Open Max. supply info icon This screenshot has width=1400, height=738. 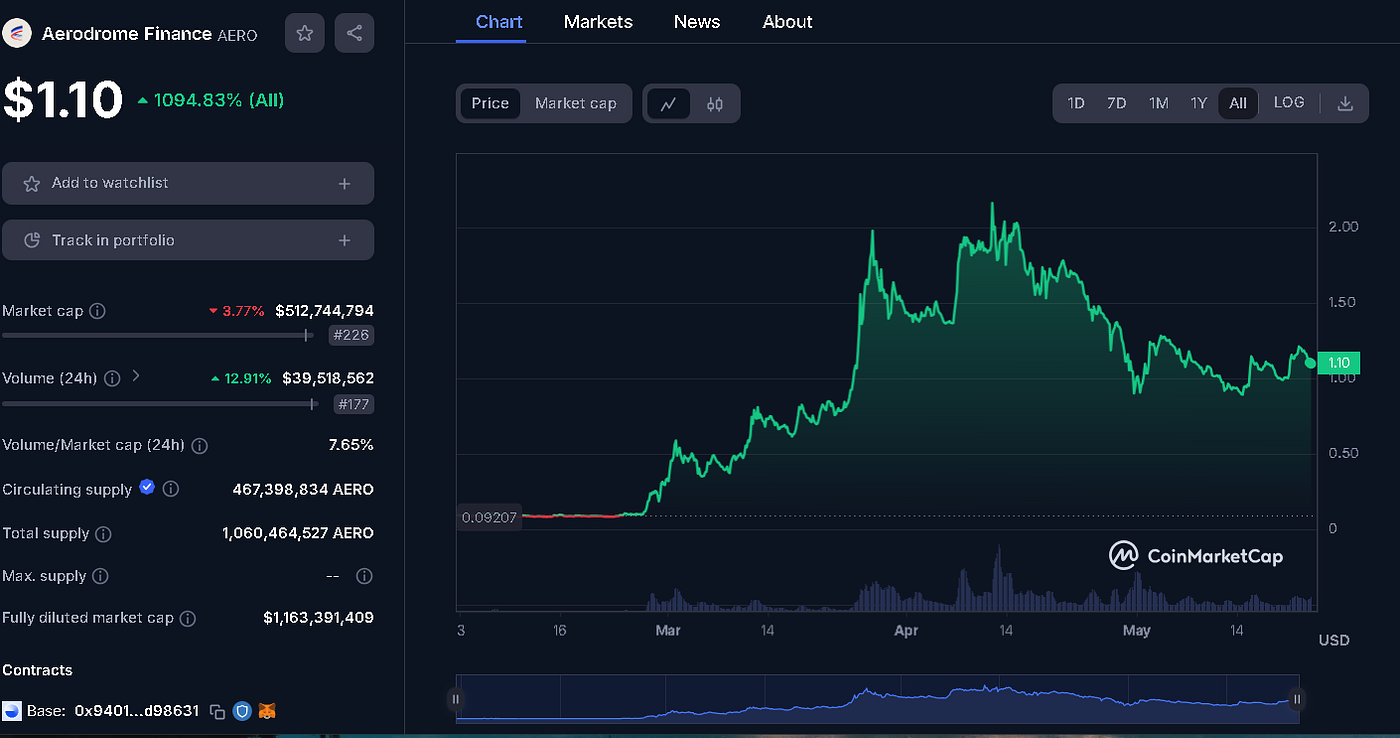pyautogui.click(x=100, y=576)
